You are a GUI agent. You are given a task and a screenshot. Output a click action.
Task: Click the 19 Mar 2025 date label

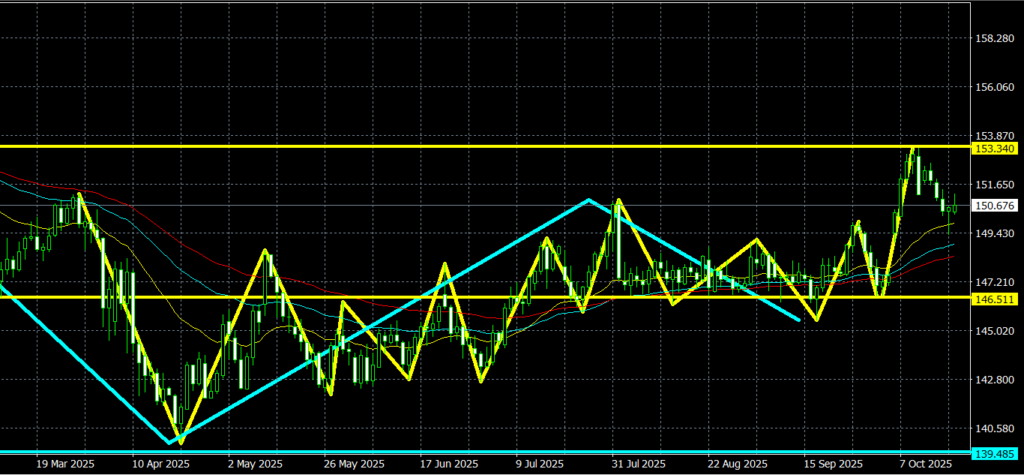coord(64,464)
